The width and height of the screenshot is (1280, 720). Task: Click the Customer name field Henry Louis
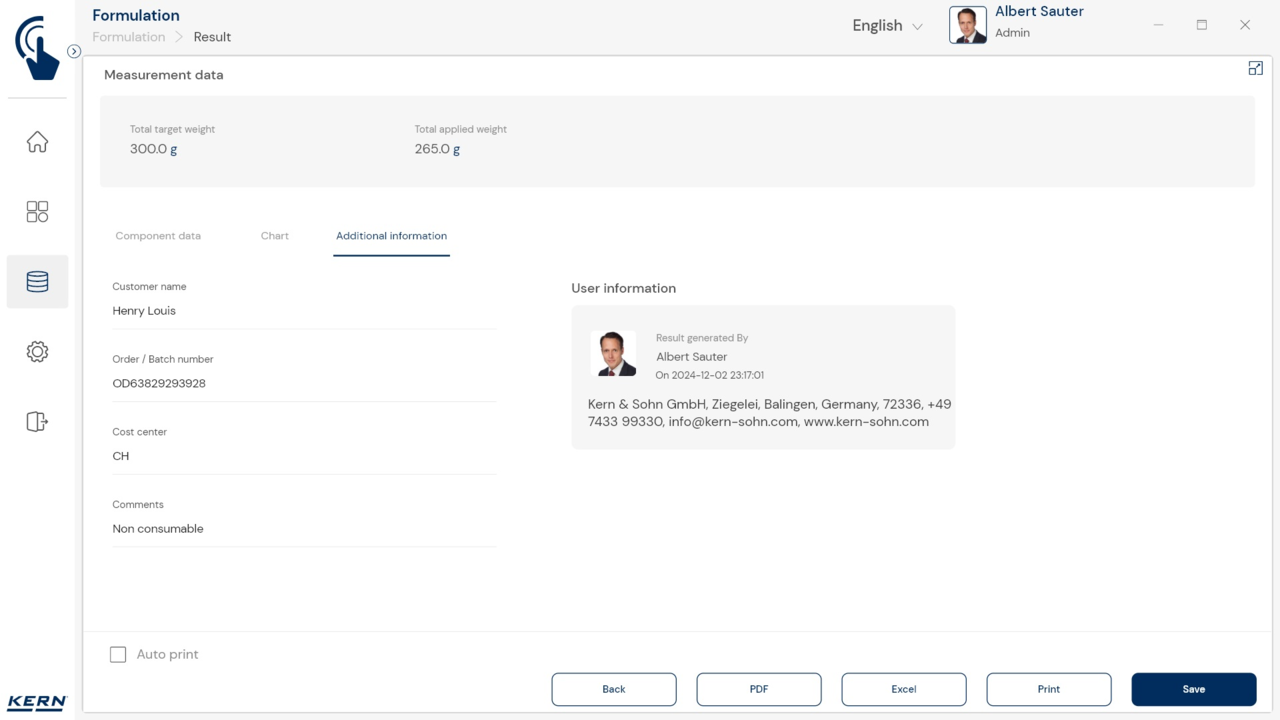coord(303,311)
